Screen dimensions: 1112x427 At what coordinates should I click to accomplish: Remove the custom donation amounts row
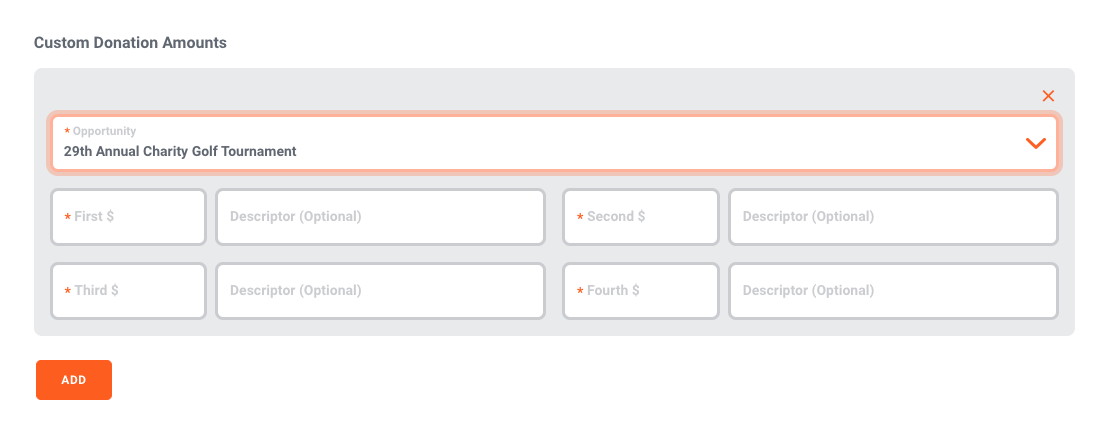[x=1048, y=96]
